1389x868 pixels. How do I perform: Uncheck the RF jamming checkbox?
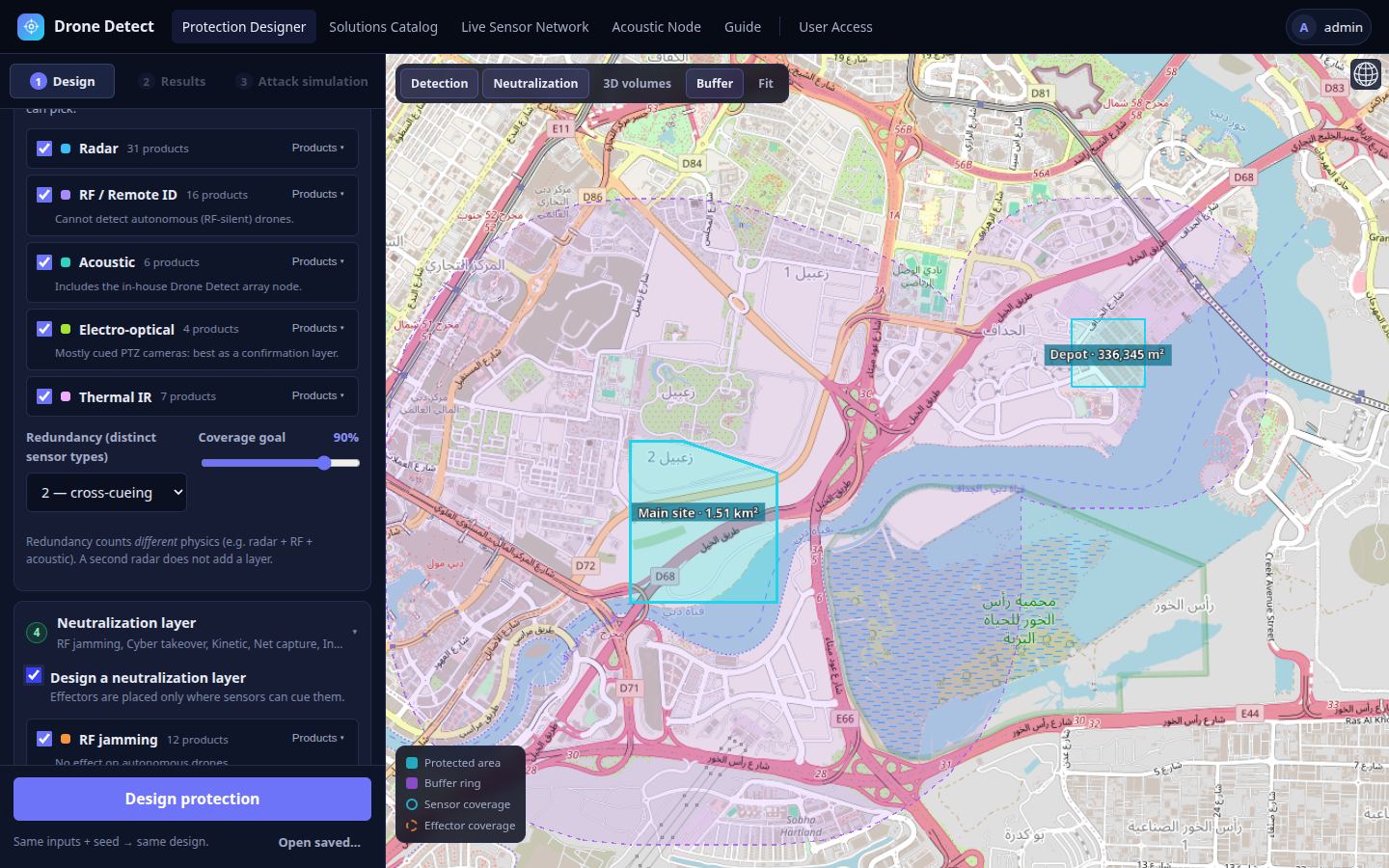(x=44, y=739)
